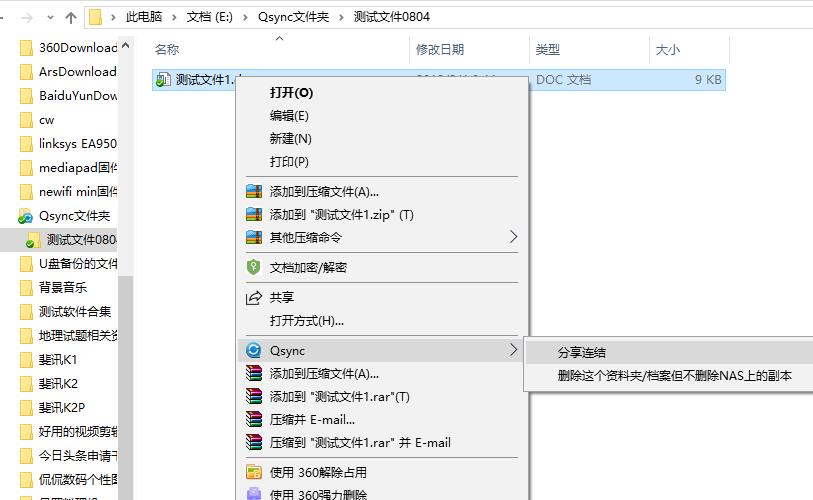Image resolution: width=813 pixels, height=500 pixels.
Task: Click 文档 (E:) in the address bar path
Action: [209, 17]
